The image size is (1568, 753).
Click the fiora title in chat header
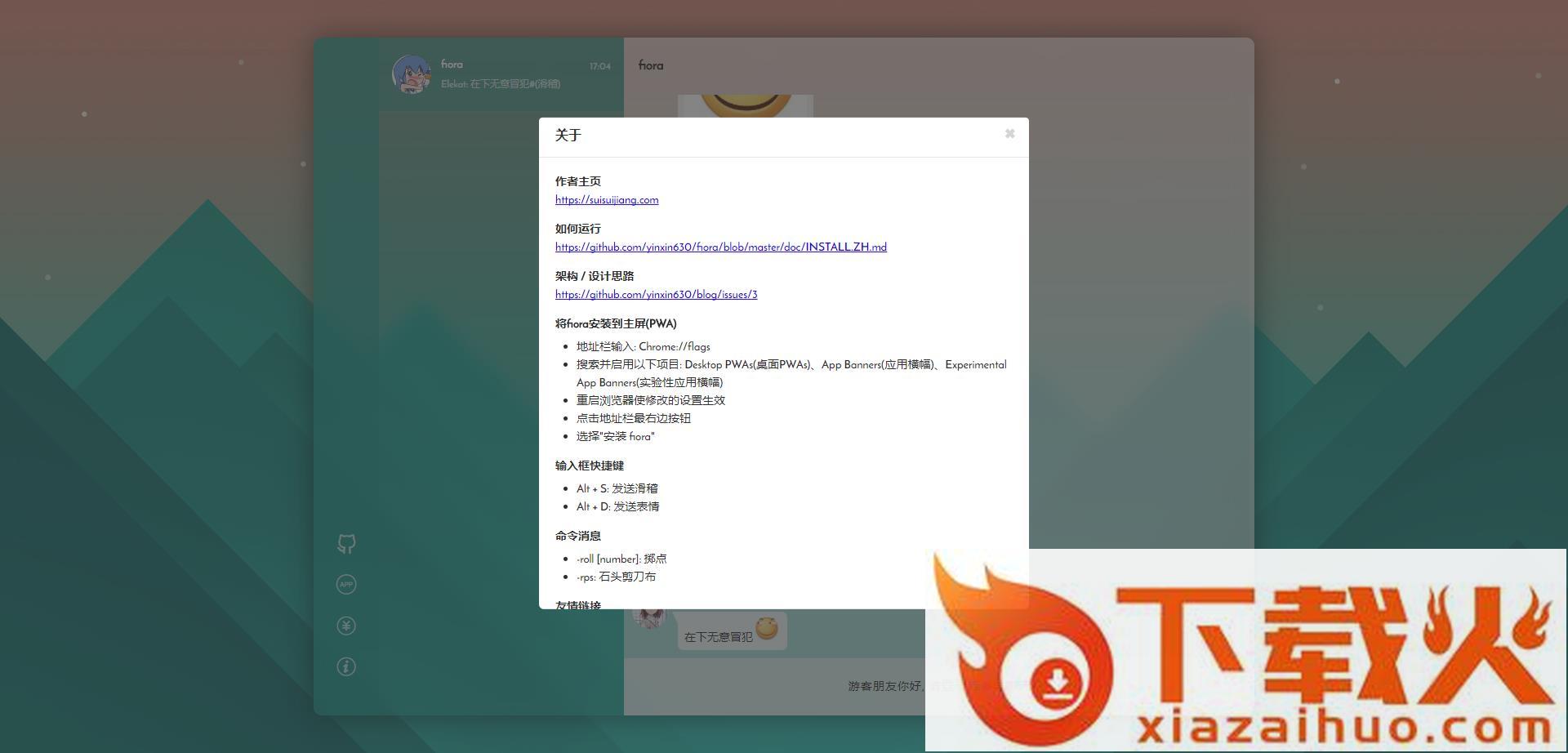coord(651,65)
